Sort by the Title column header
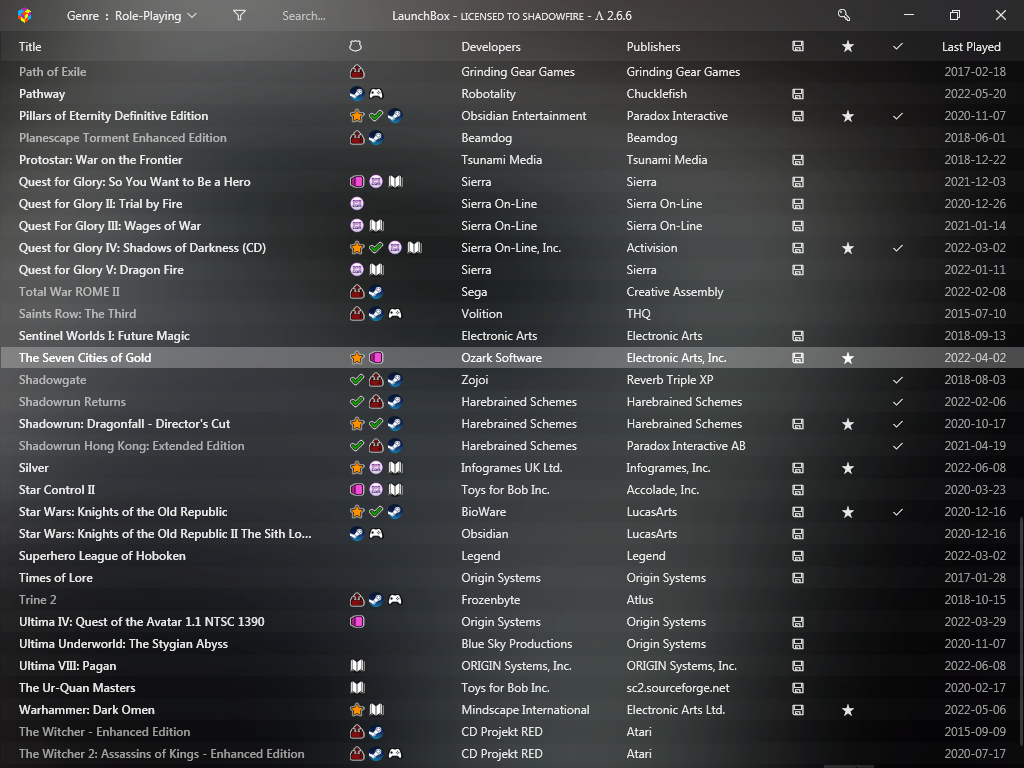This screenshot has width=1024, height=768. click(30, 46)
